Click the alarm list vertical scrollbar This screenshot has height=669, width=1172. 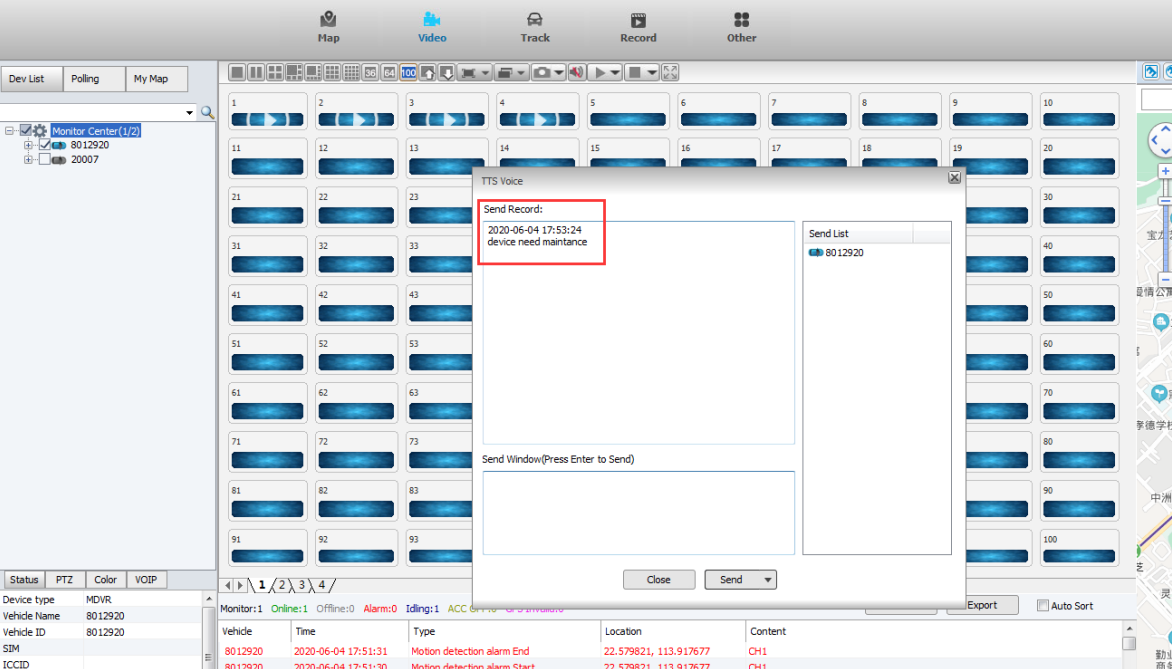(1129, 644)
